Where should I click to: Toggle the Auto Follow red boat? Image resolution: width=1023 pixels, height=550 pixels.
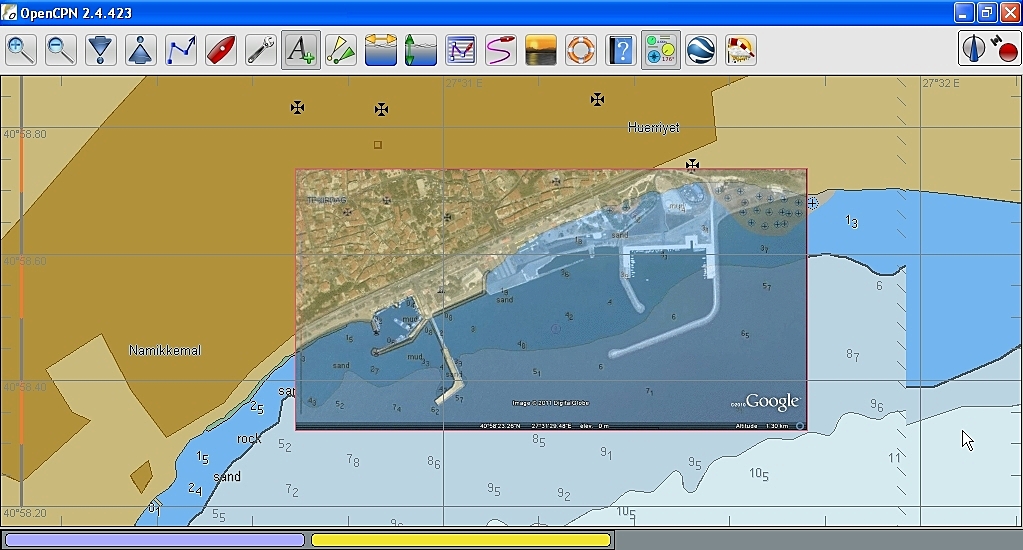tap(221, 50)
